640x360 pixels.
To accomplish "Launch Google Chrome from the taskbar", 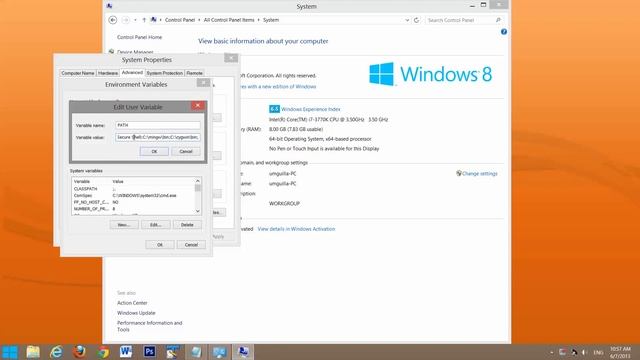I will [x=103, y=352].
